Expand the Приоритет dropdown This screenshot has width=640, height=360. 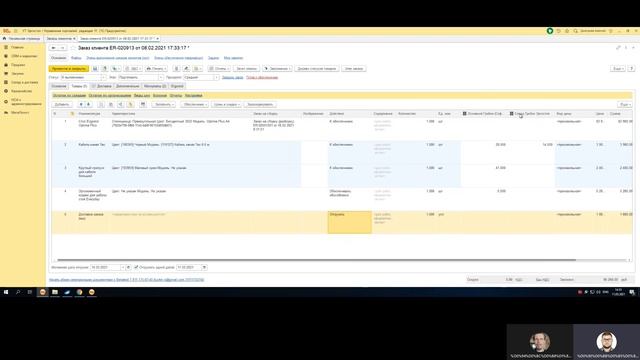point(216,77)
